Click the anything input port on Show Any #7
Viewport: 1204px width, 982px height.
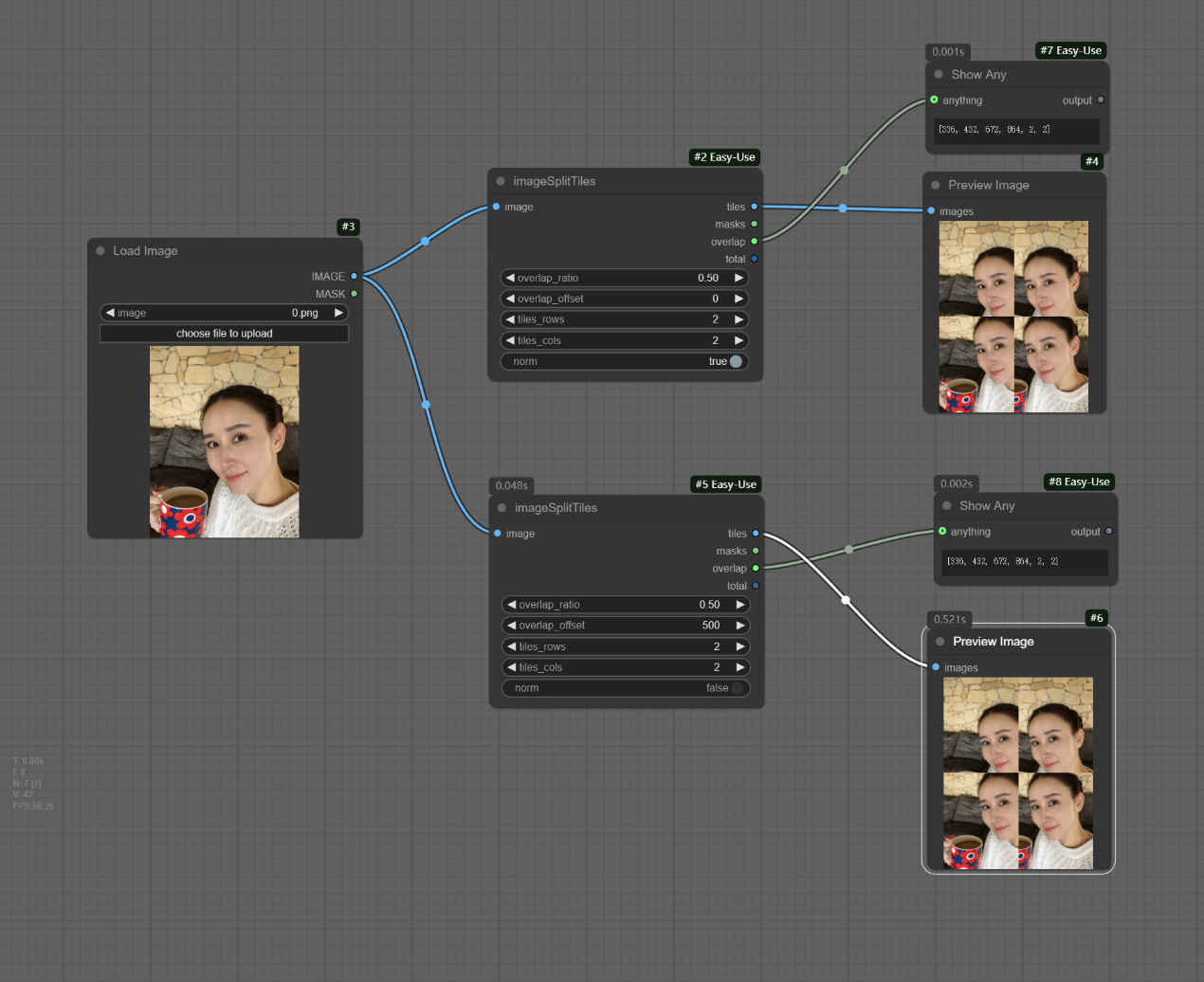[934, 100]
